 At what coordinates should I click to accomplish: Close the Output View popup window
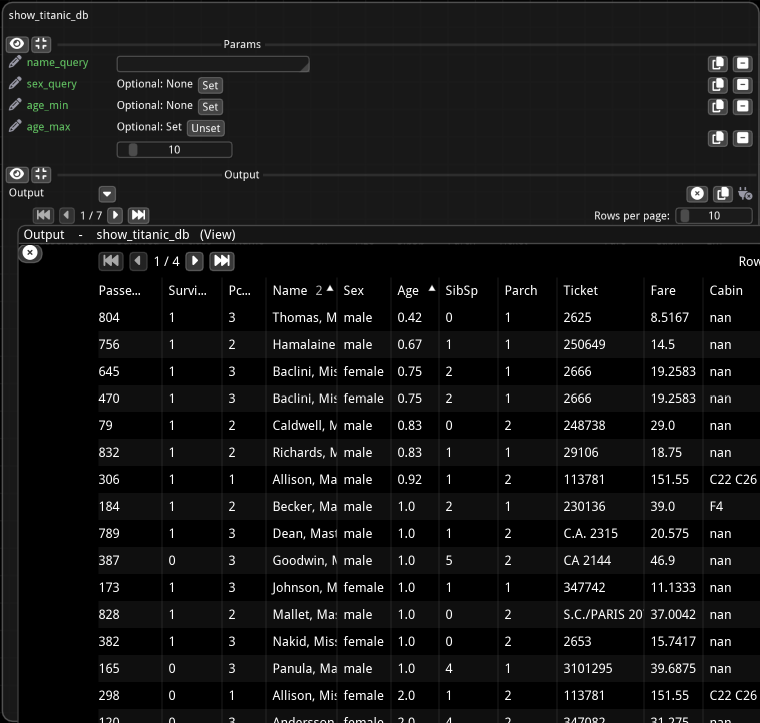point(30,253)
